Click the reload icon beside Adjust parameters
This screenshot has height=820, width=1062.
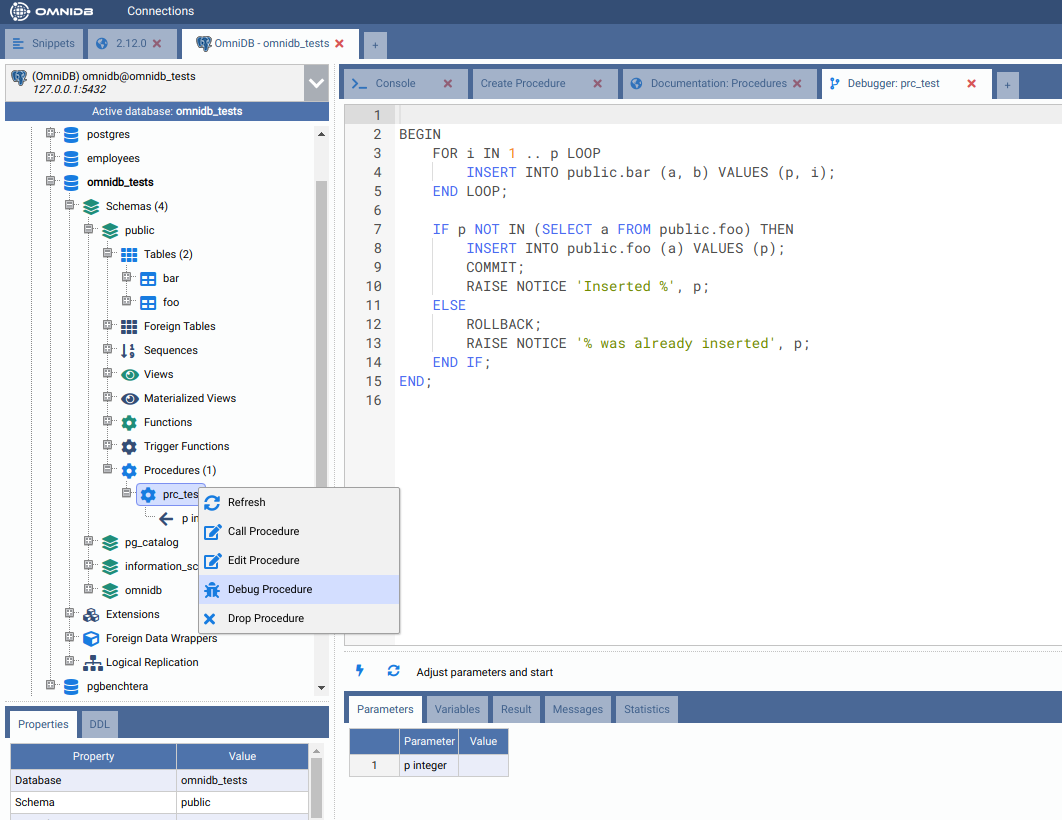tap(393, 671)
